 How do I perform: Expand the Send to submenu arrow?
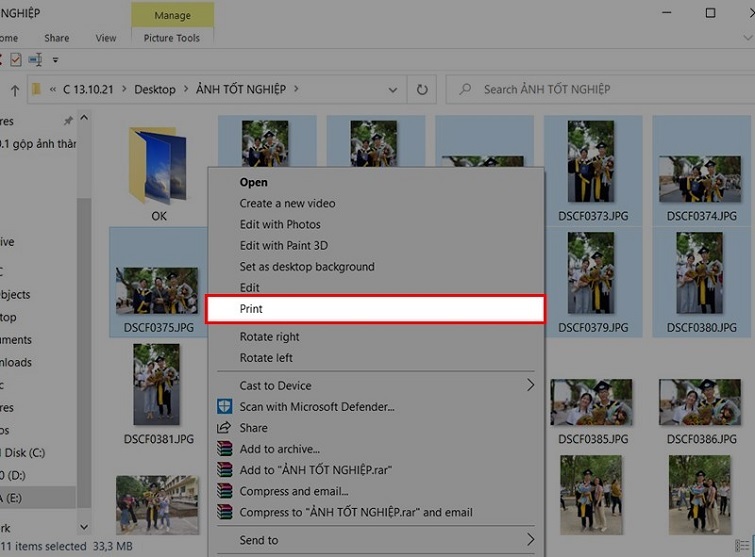pos(530,540)
